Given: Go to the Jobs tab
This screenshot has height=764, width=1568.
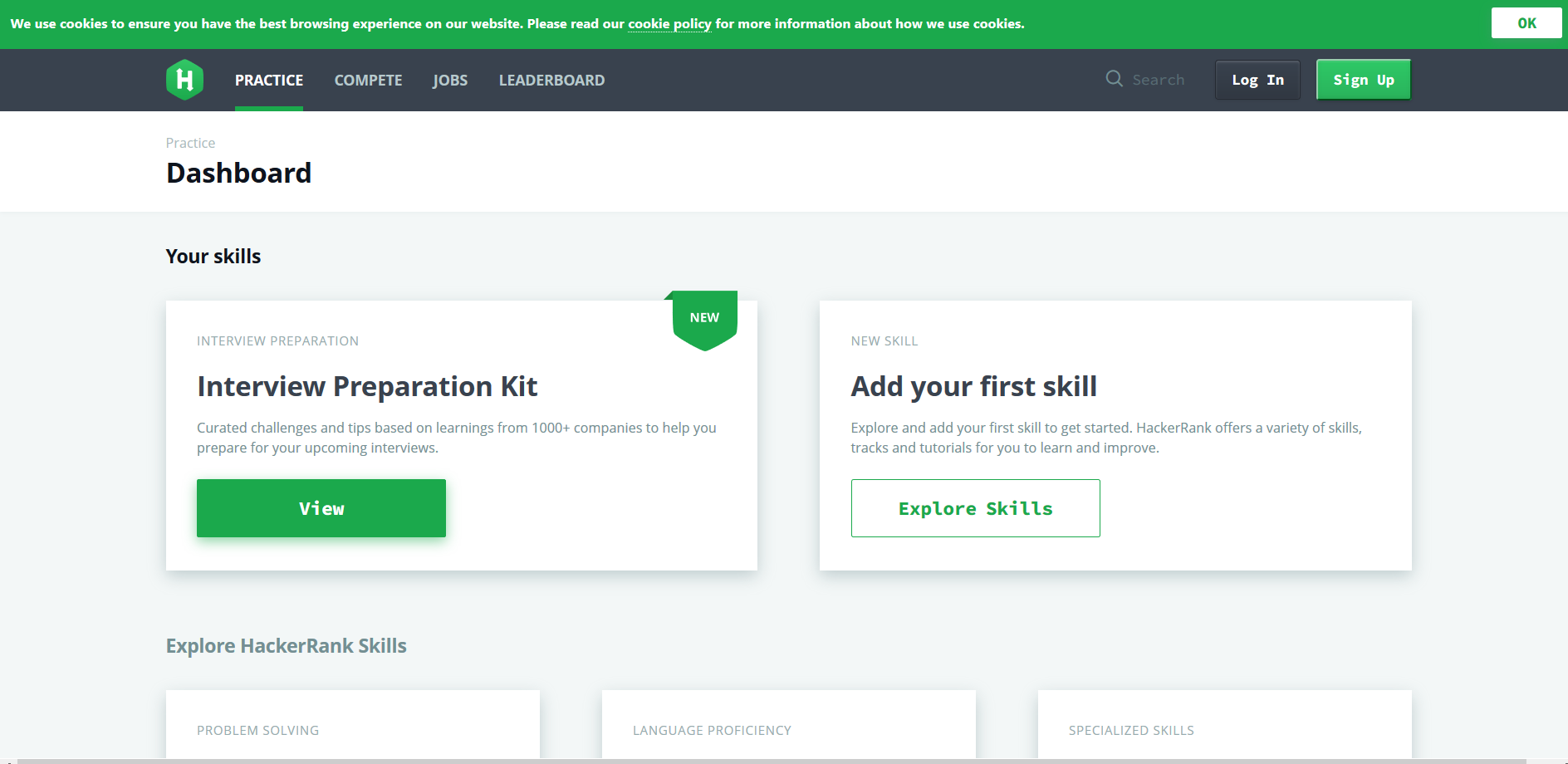Looking at the screenshot, I should pyautogui.click(x=450, y=81).
